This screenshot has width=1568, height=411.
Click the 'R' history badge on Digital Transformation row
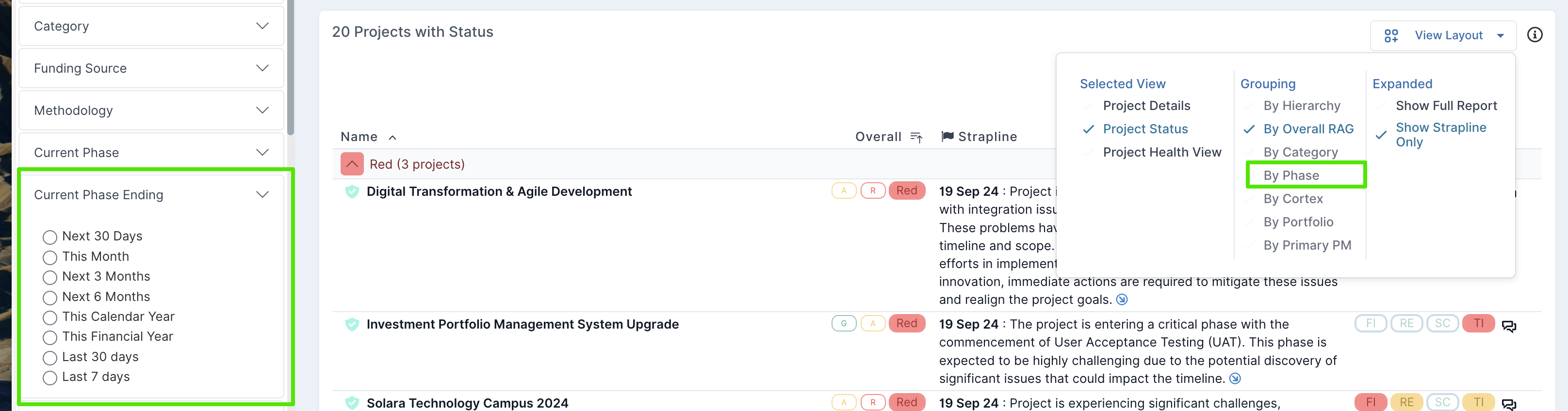(x=873, y=190)
